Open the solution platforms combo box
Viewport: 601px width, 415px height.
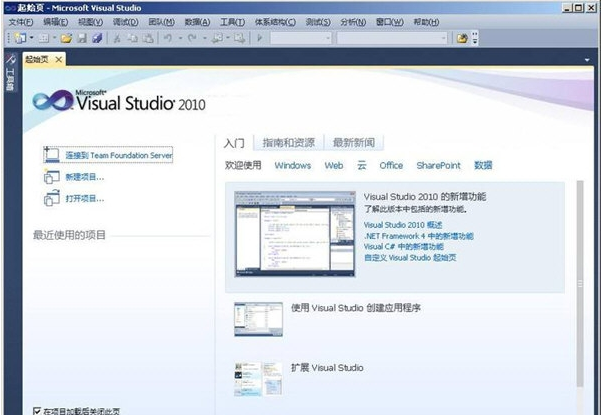(392, 38)
